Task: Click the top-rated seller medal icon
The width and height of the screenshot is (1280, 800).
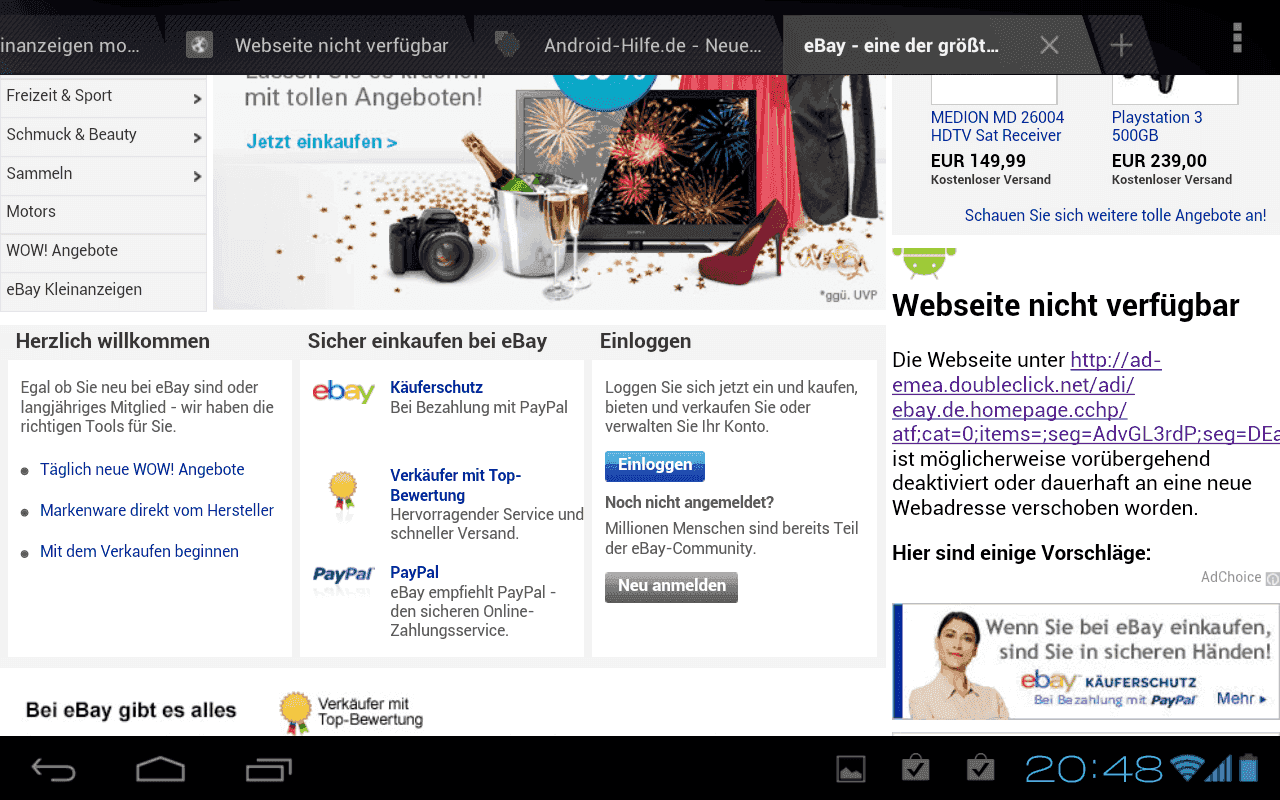Action: pos(343,491)
